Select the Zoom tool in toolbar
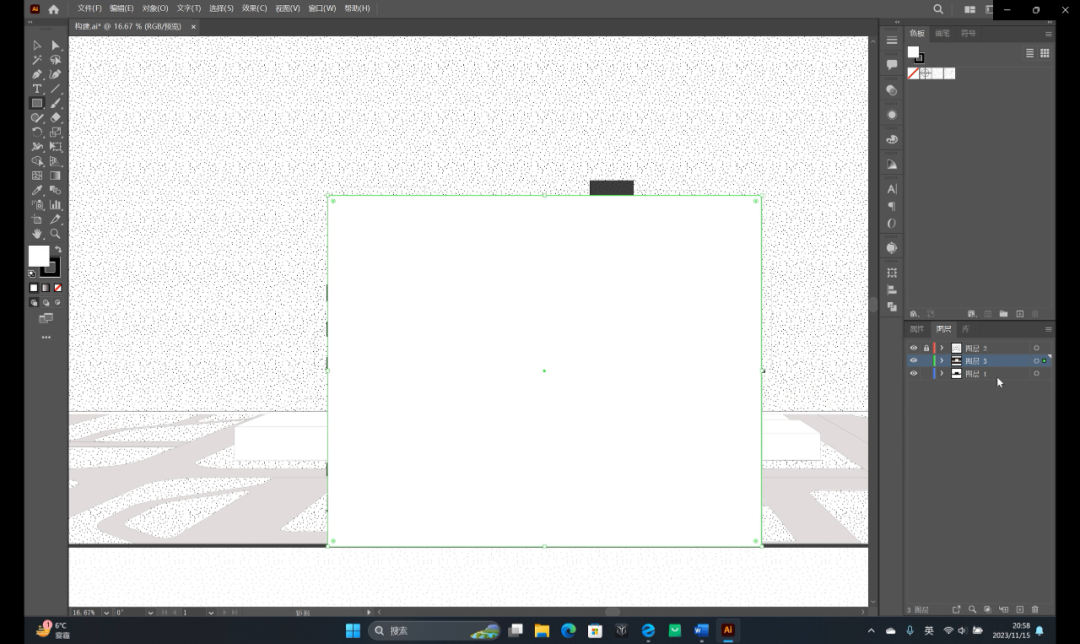 (56, 234)
